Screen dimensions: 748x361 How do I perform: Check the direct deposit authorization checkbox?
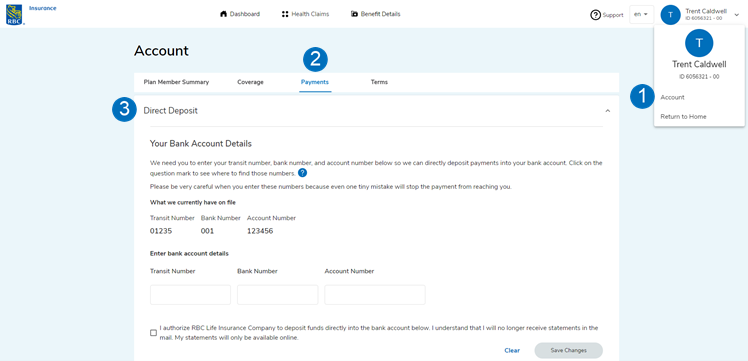[x=153, y=333]
